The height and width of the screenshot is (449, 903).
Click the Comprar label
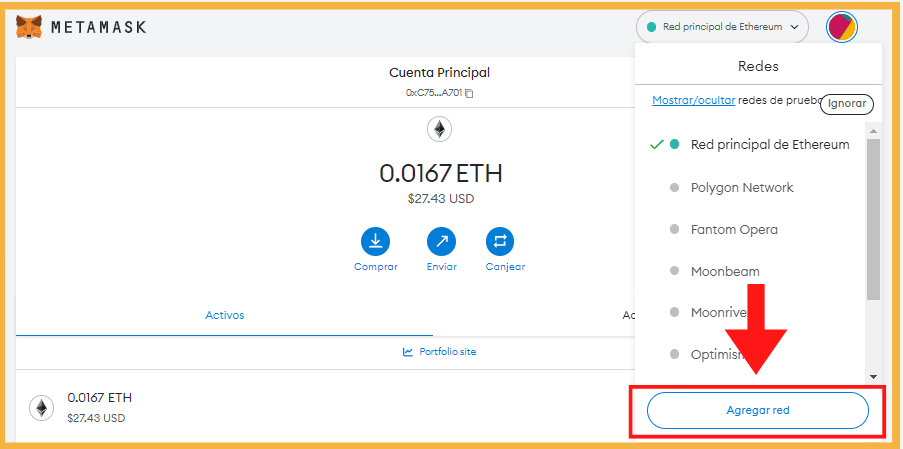coord(375,267)
